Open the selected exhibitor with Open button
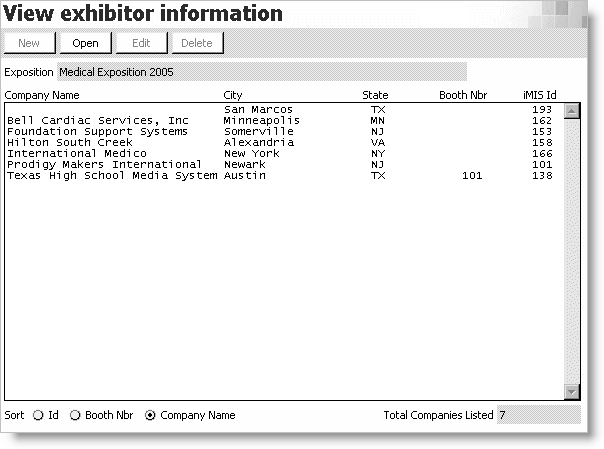Viewport: 604px width, 449px height. (x=85, y=43)
